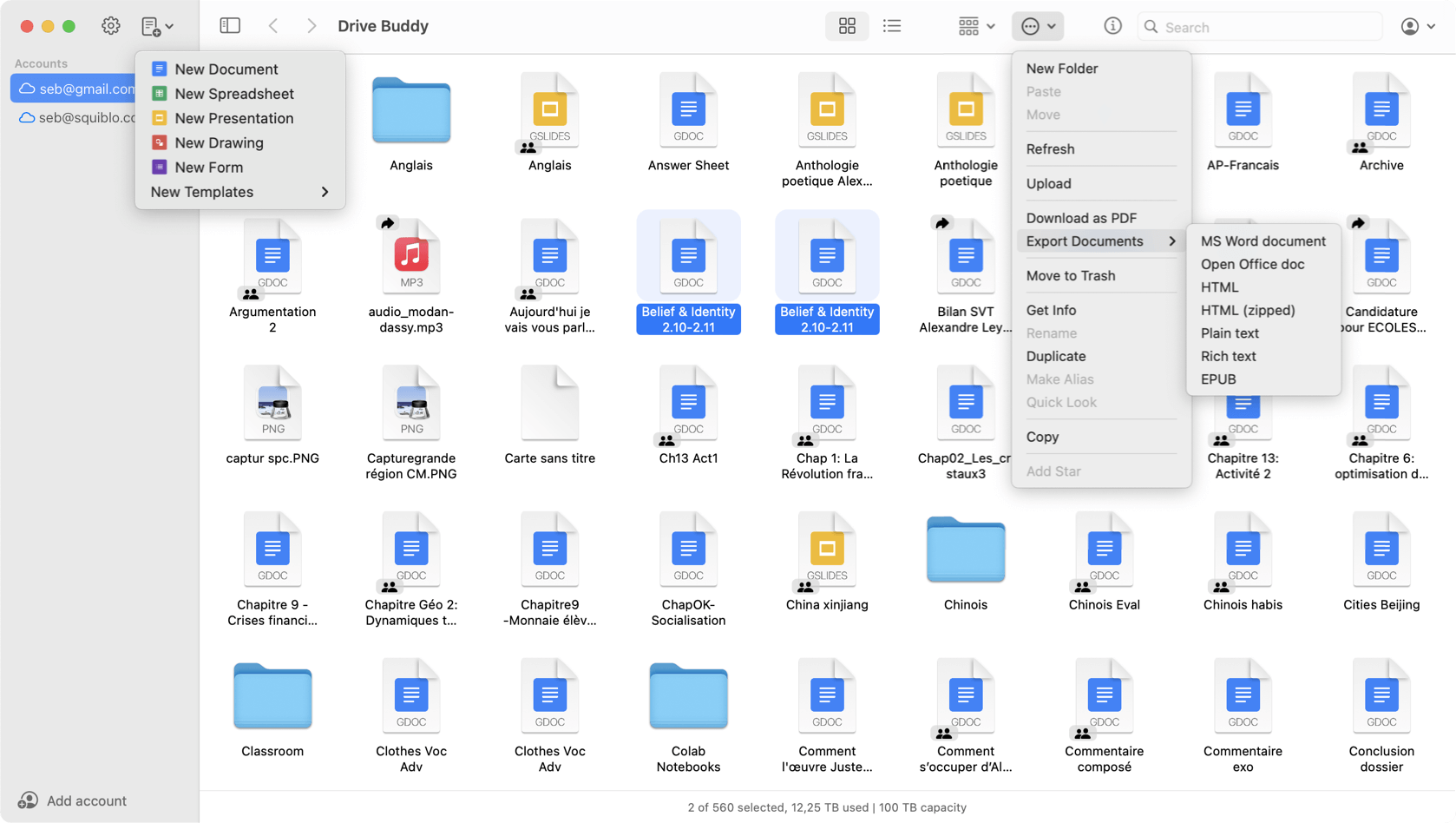Go back with the left chevron

pos(273,26)
